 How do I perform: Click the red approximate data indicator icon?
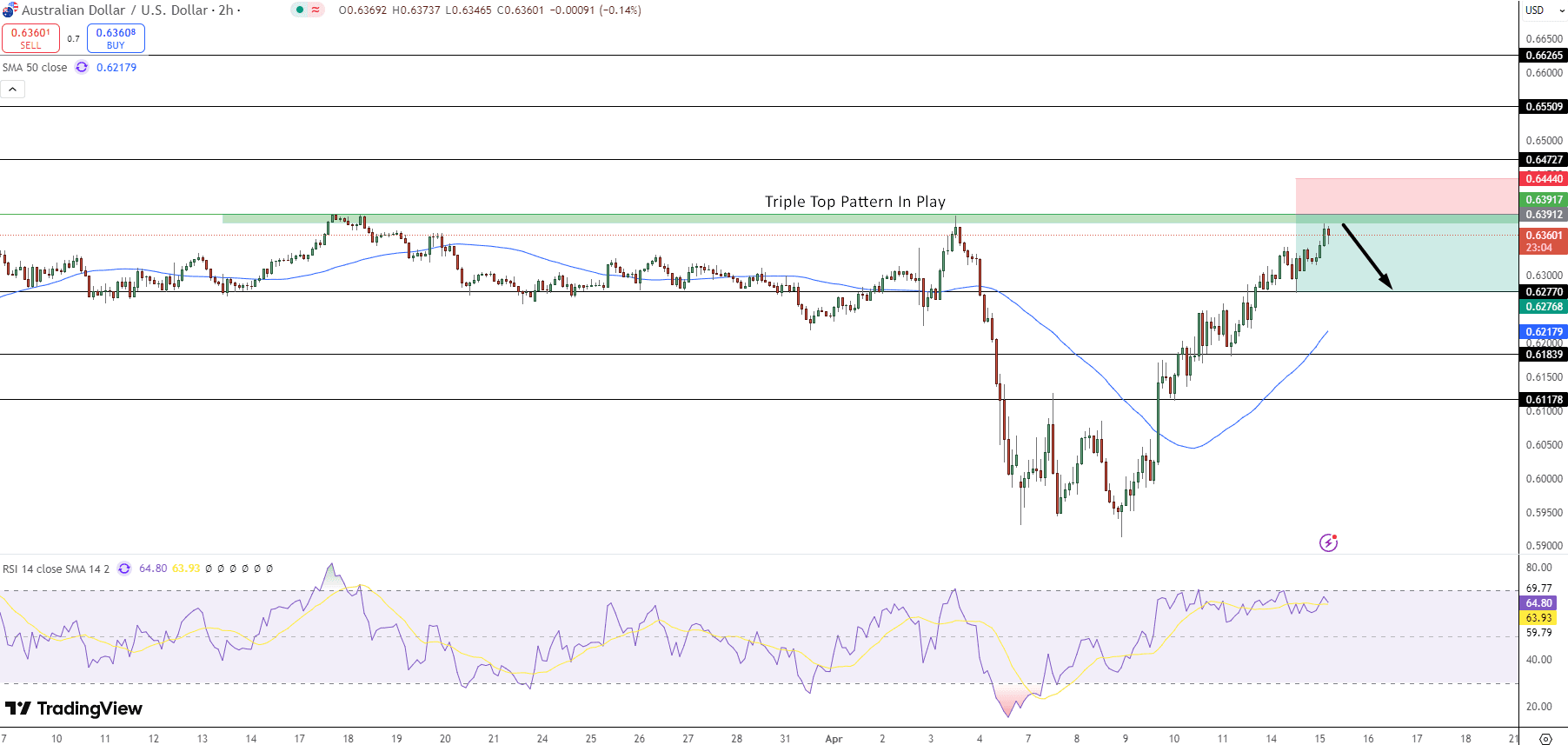(316, 10)
